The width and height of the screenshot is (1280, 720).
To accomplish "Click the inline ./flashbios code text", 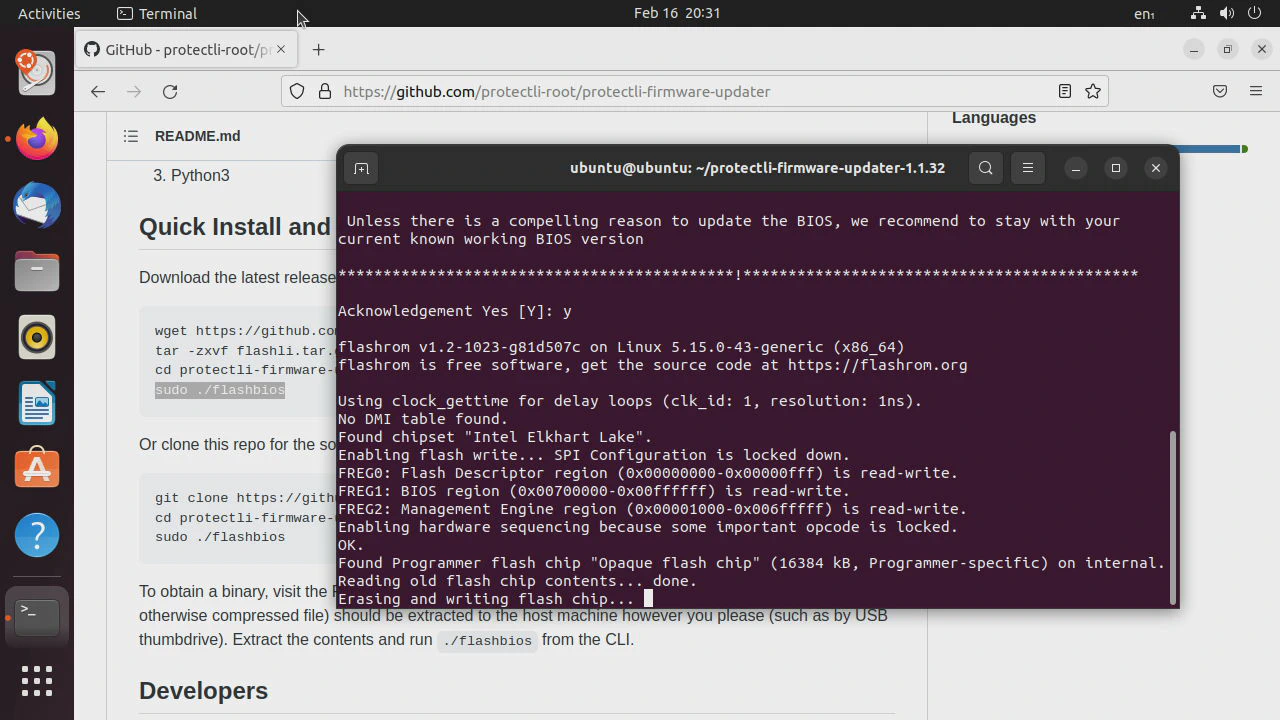I will (x=487, y=640).
